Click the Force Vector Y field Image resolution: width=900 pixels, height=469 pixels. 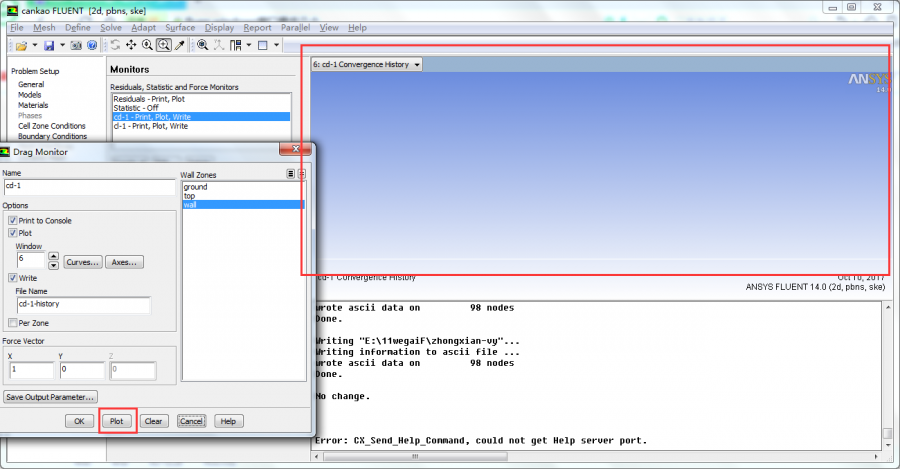coord(83,370)
